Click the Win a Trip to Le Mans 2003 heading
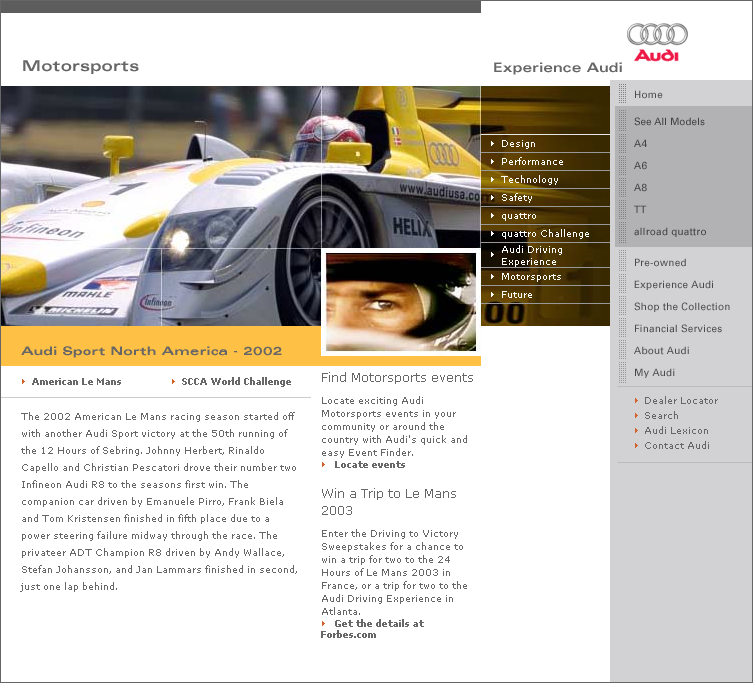The height and width of the screenshot is (683, 753). click(x=389, y=502)
